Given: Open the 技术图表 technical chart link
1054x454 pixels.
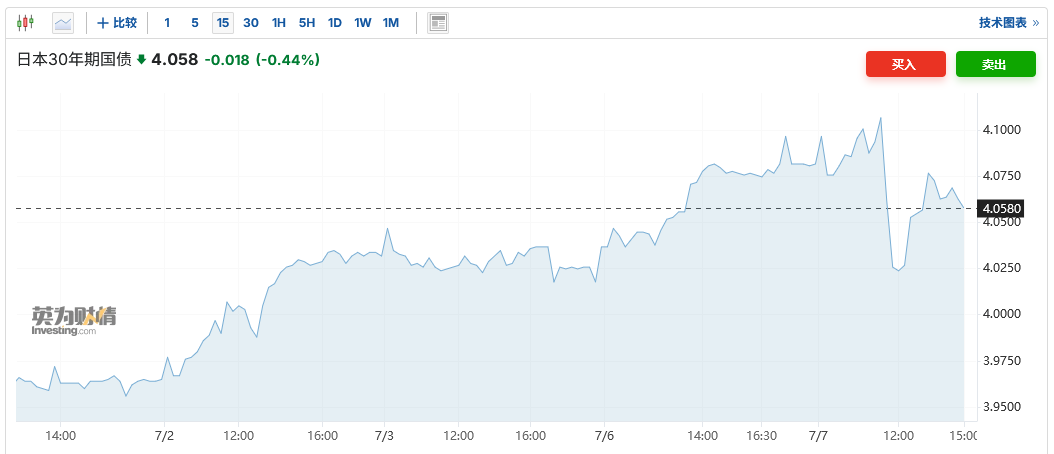Looking at the screenshot, I should [x=1009, y=23].
